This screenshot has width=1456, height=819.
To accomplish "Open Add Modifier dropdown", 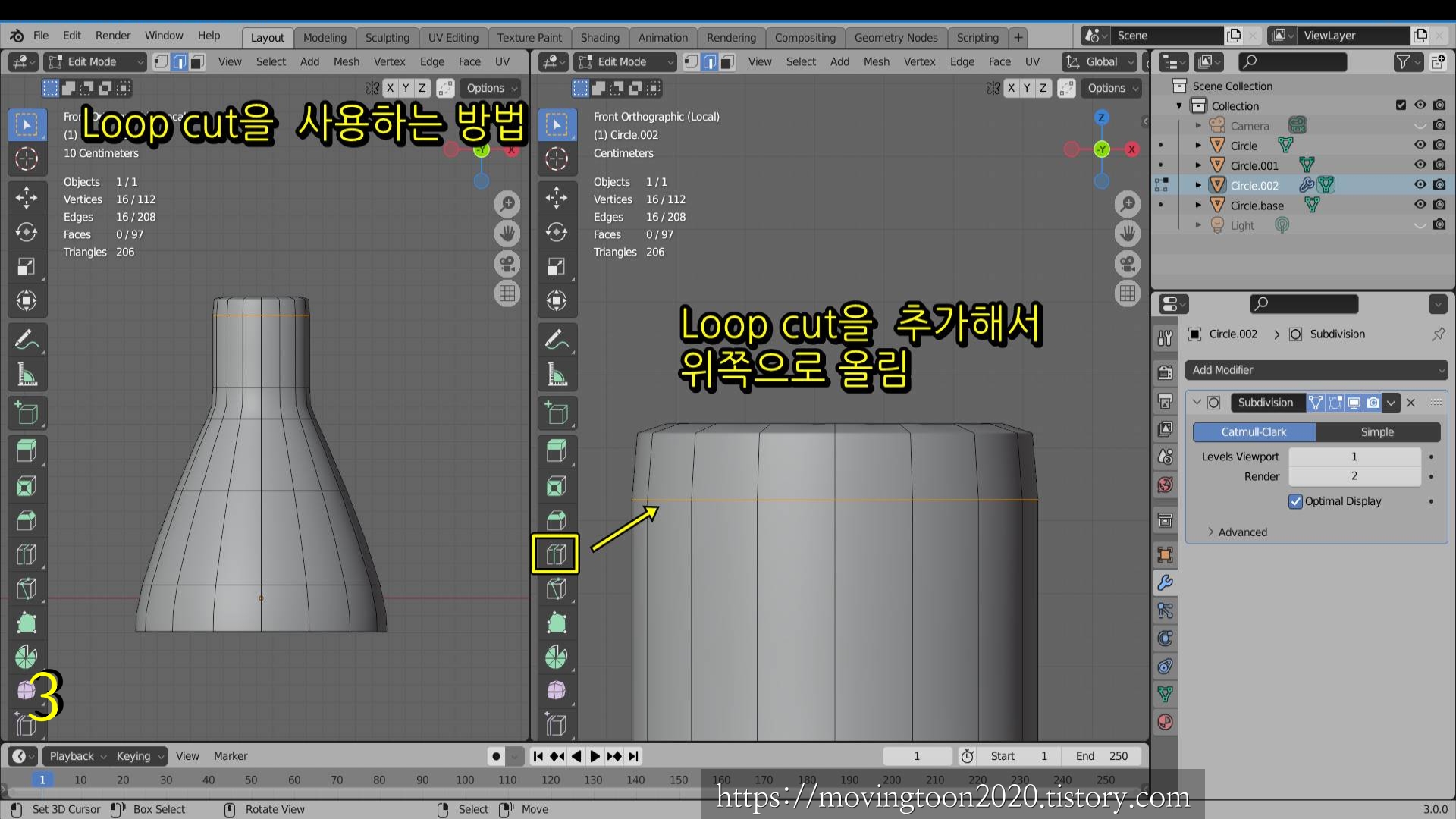I will [x=1316, y=370].
